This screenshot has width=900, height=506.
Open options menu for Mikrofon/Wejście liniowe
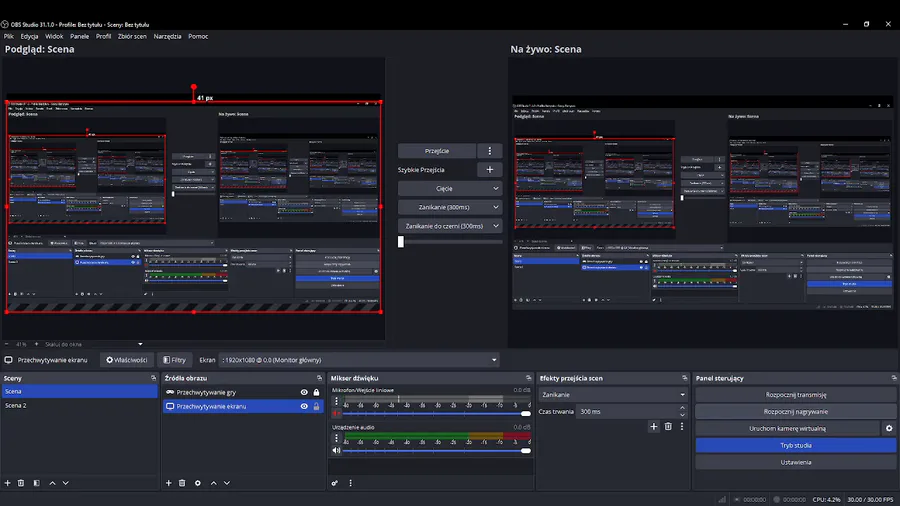click(x=336, y=401)
